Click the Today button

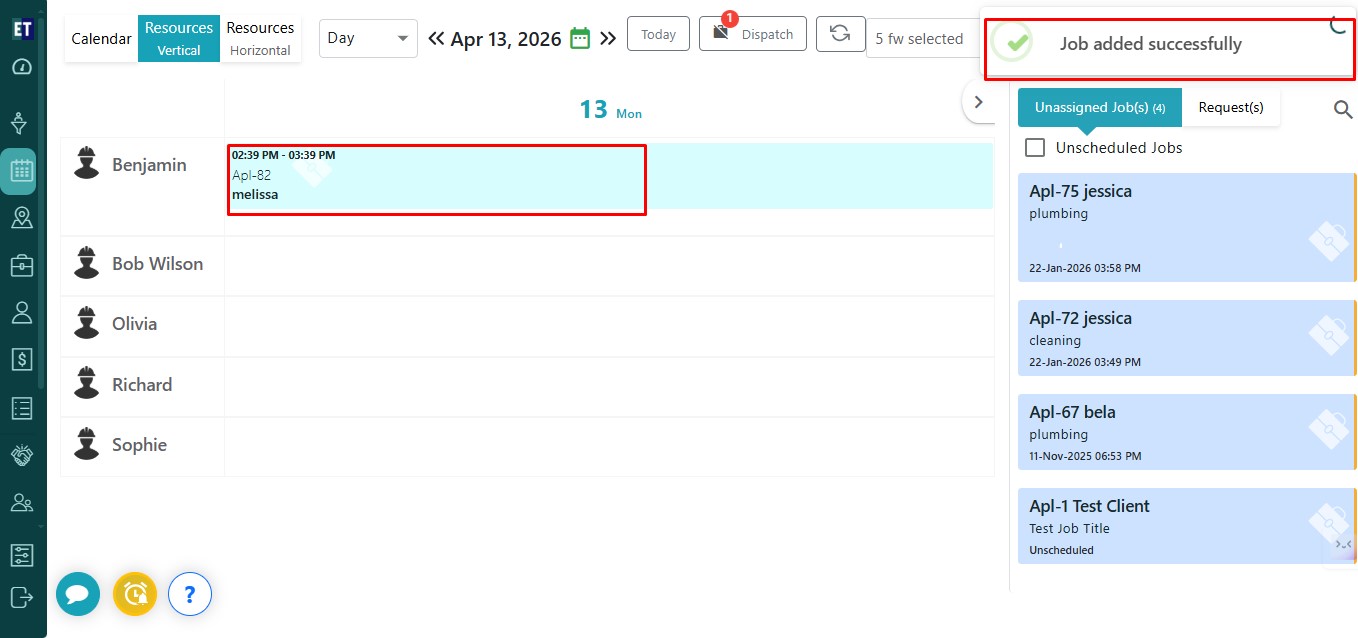coord(658,34)
